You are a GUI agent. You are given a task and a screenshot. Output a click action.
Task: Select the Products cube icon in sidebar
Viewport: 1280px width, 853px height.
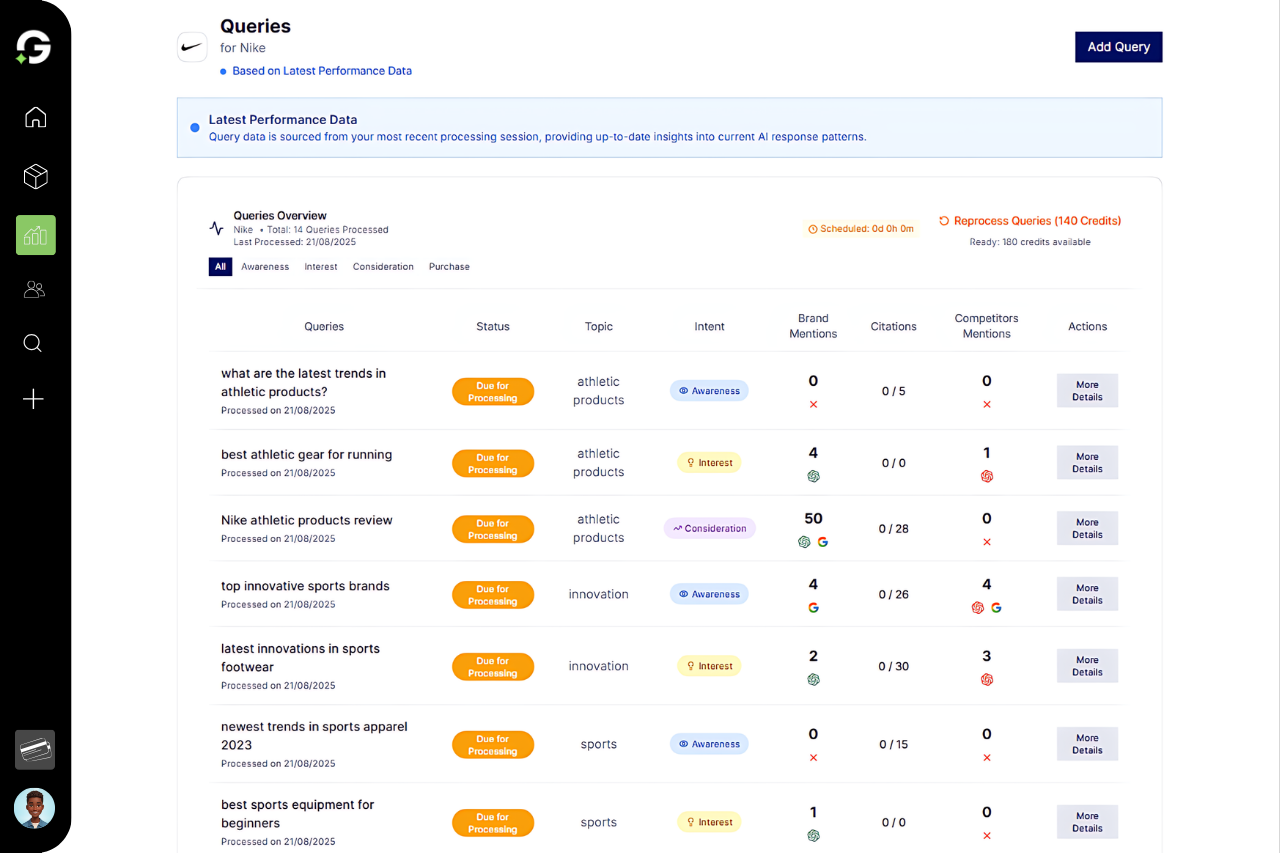35,176
